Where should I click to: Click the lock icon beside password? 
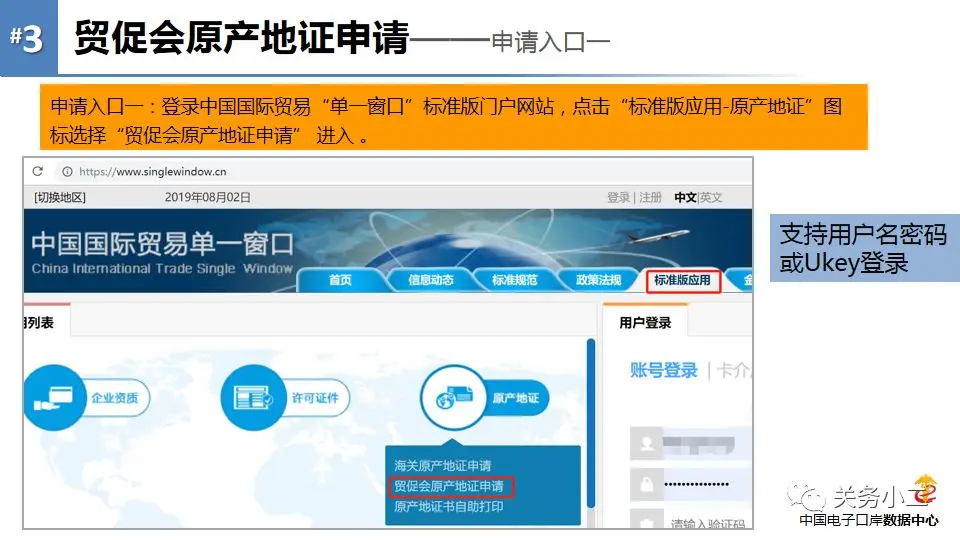coord(647,484)
